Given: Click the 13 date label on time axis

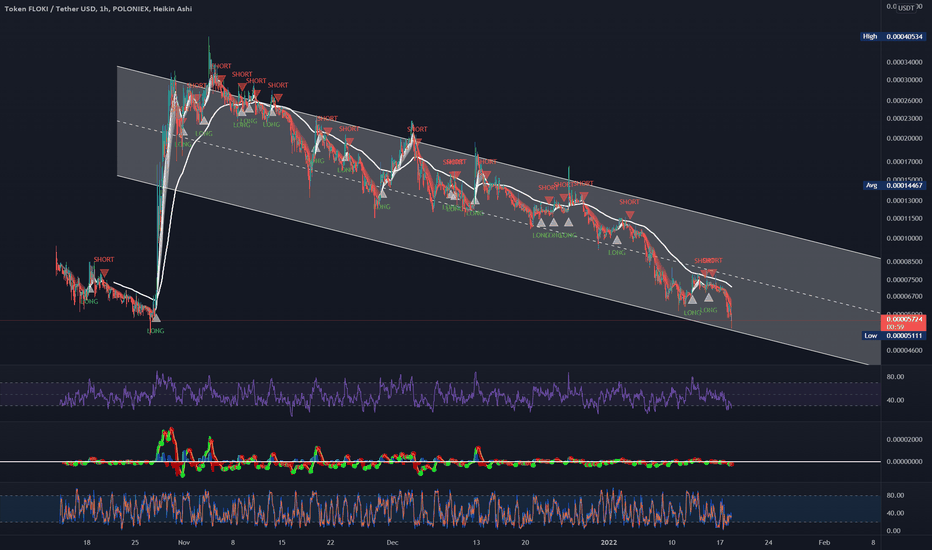Looking at the screenshot, I should (476, 542).
